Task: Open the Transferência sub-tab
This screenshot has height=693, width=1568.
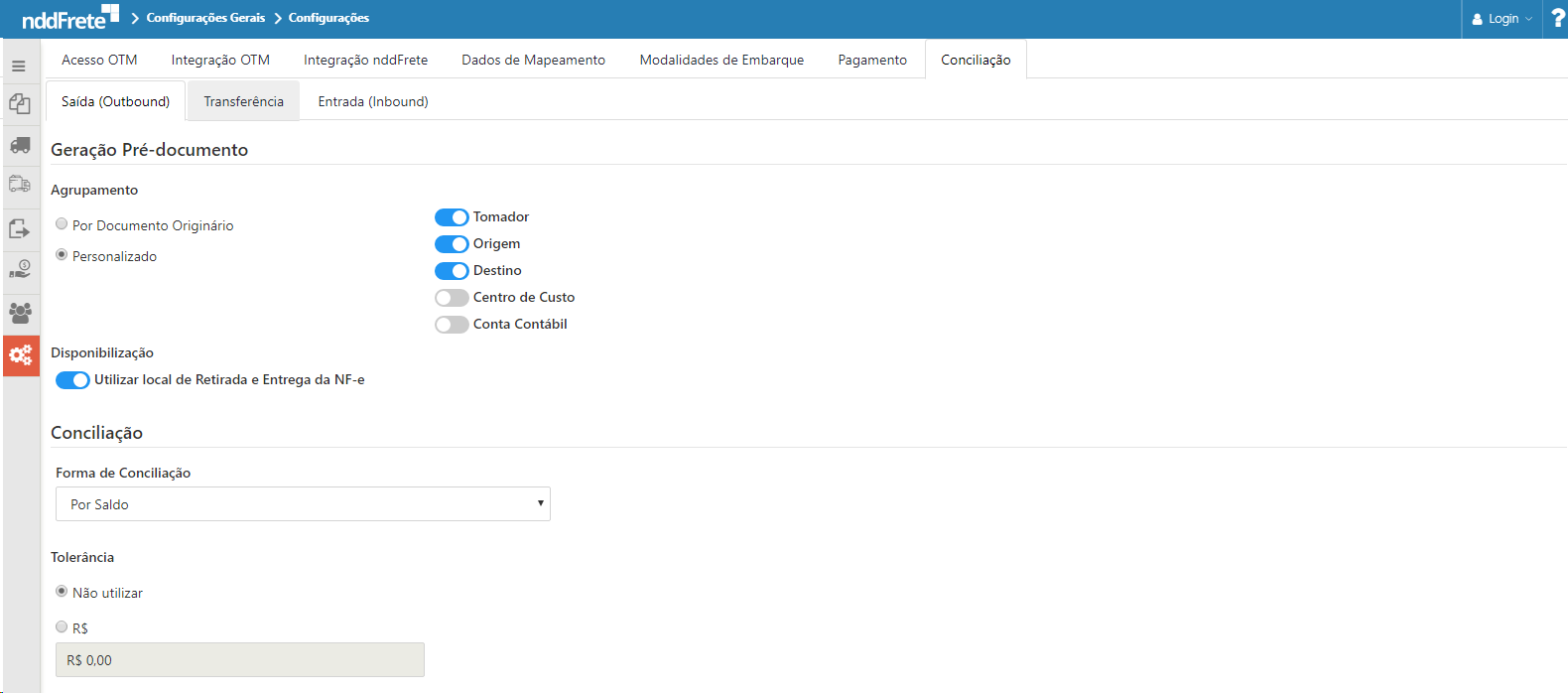Action: coord(243,101)
